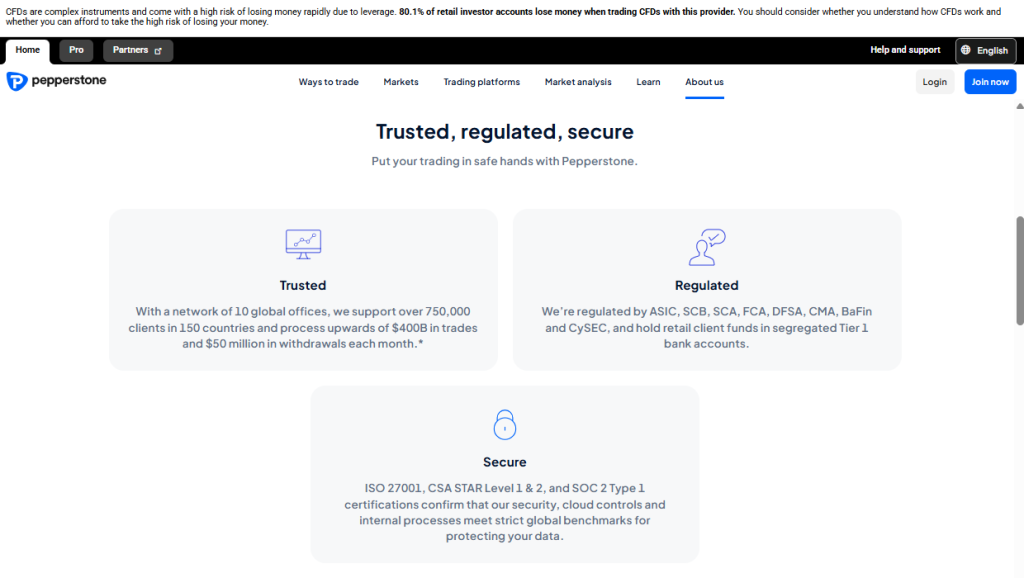Open the Partners tab
The width and height of the screenshot is (1024, 578).
click(x=138, y=50)
